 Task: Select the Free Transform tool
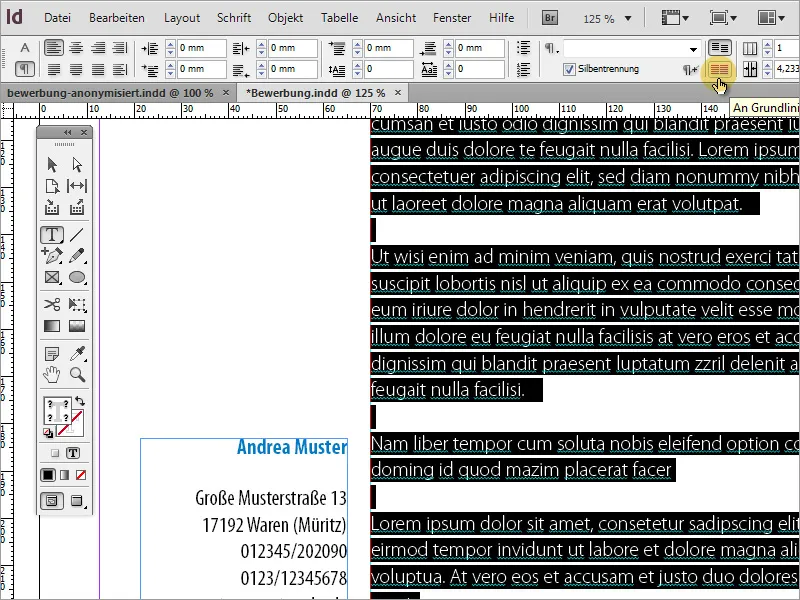pos(77,305)
